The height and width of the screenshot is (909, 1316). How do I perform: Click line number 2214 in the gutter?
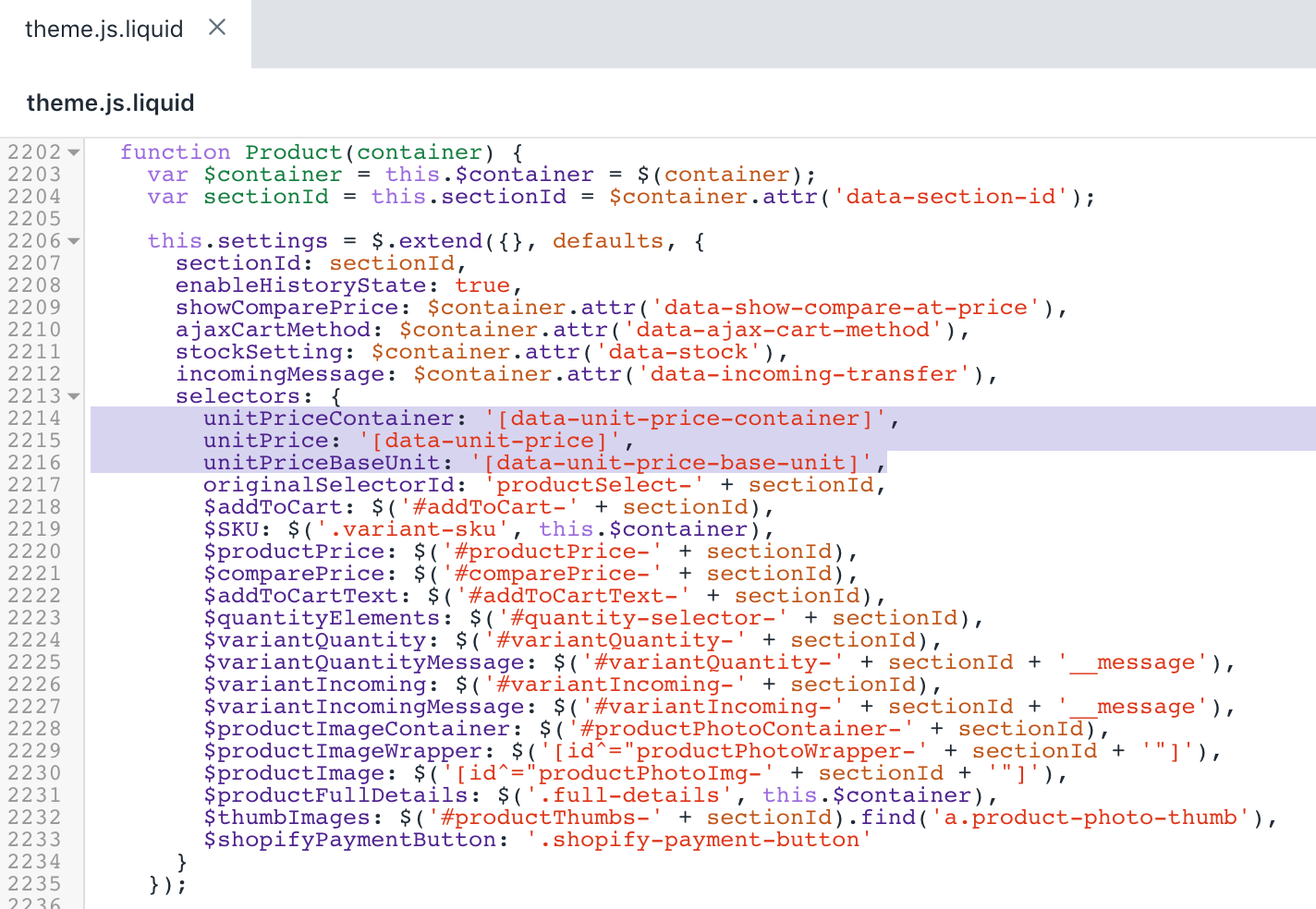pyautogui.click(x=39, y=418)
